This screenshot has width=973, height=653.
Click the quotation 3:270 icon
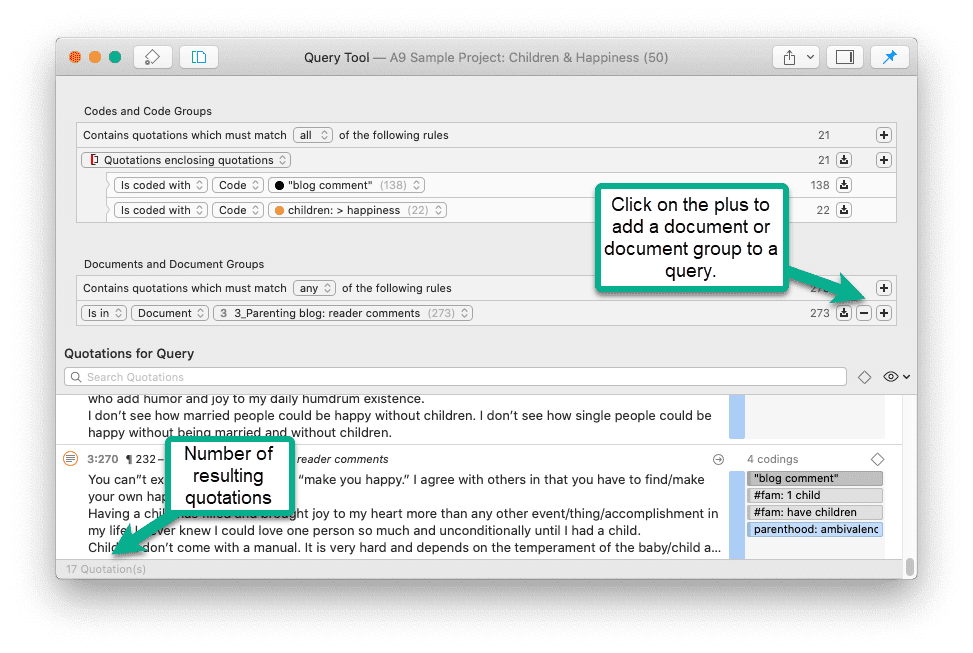click(71, 459)
